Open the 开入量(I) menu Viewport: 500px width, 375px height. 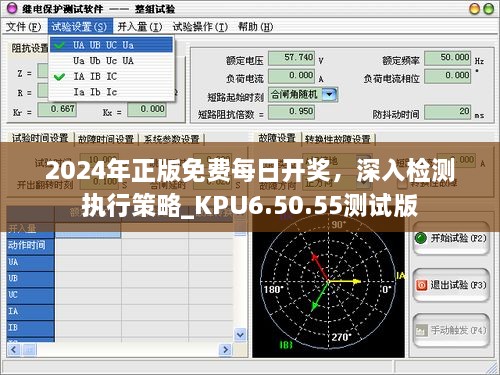139,27
